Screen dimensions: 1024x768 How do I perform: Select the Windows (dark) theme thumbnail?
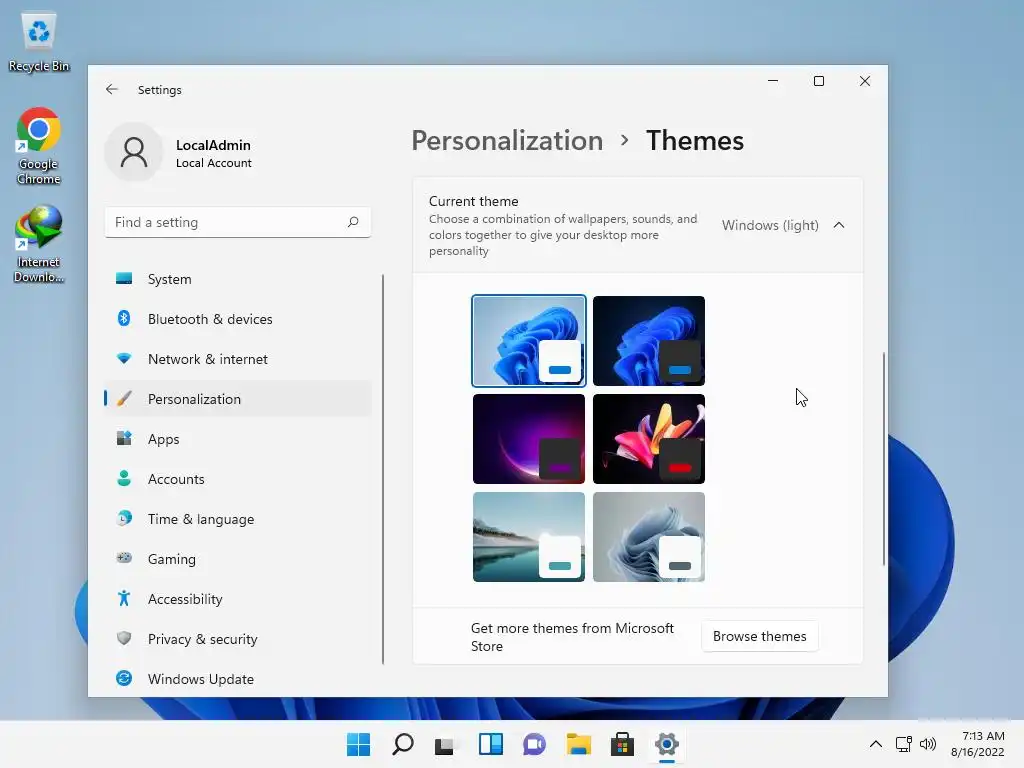coord(648,341)
